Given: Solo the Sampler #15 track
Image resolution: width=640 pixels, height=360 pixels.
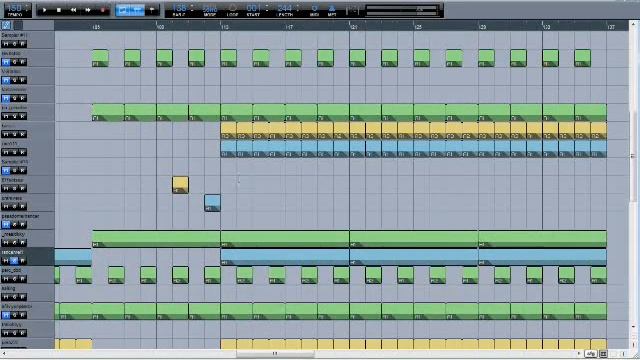Looking at the screenshot, I should pos(14,170).
